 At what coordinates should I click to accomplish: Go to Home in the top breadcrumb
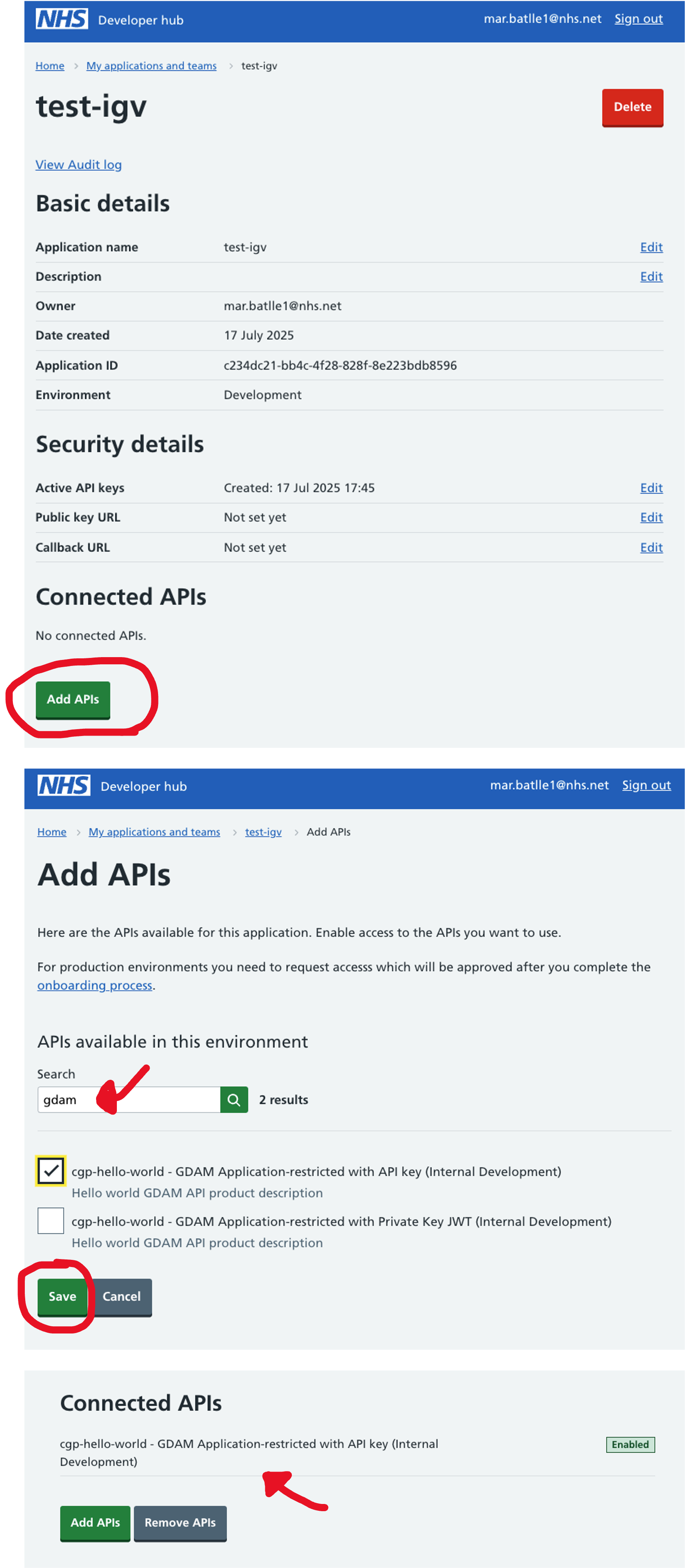click(50, 66)
